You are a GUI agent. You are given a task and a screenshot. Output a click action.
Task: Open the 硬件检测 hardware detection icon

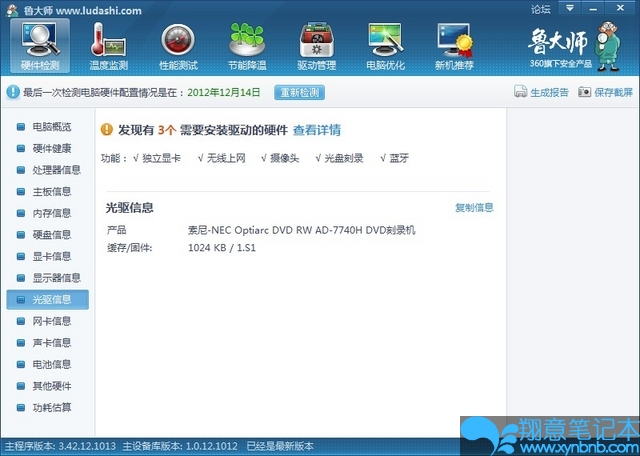[40, 46]
